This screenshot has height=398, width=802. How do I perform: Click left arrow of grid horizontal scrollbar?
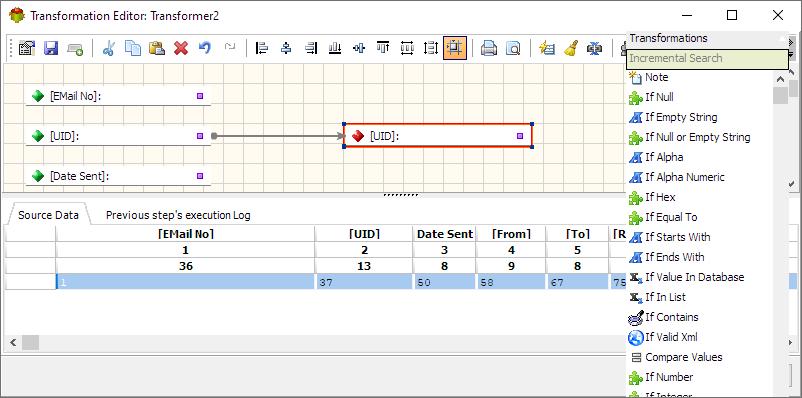[13, 342]
